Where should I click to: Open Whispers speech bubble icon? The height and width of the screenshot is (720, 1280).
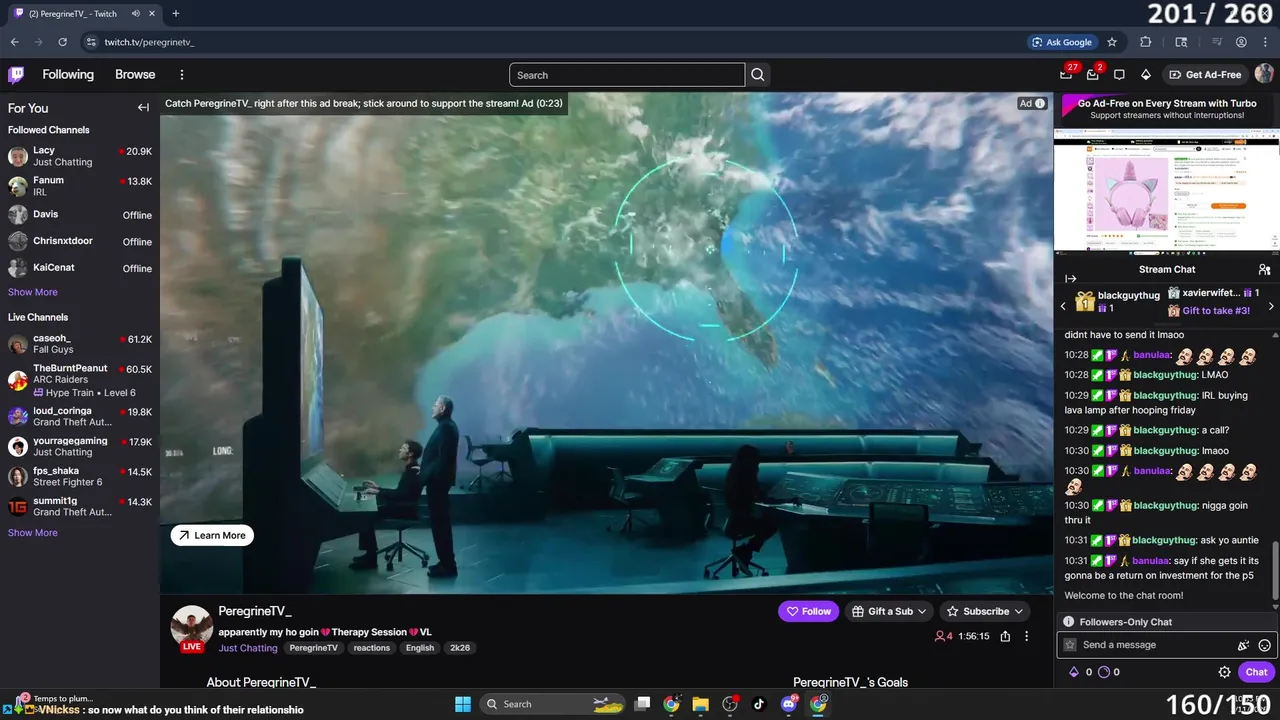(x=1119, y=75)
